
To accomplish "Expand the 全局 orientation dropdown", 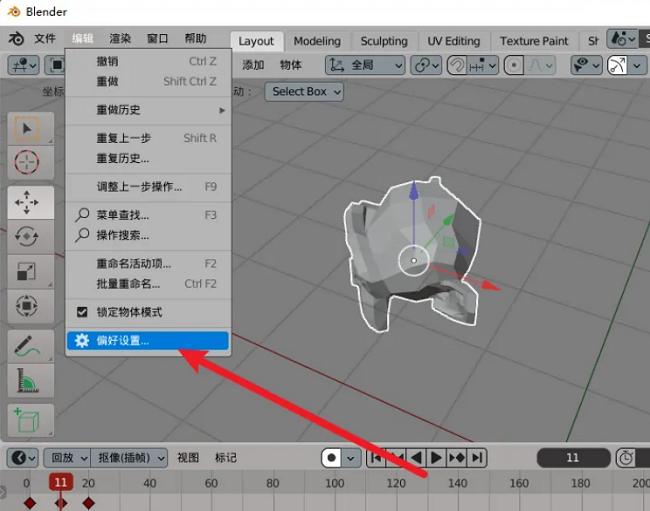I will (366, 65).
